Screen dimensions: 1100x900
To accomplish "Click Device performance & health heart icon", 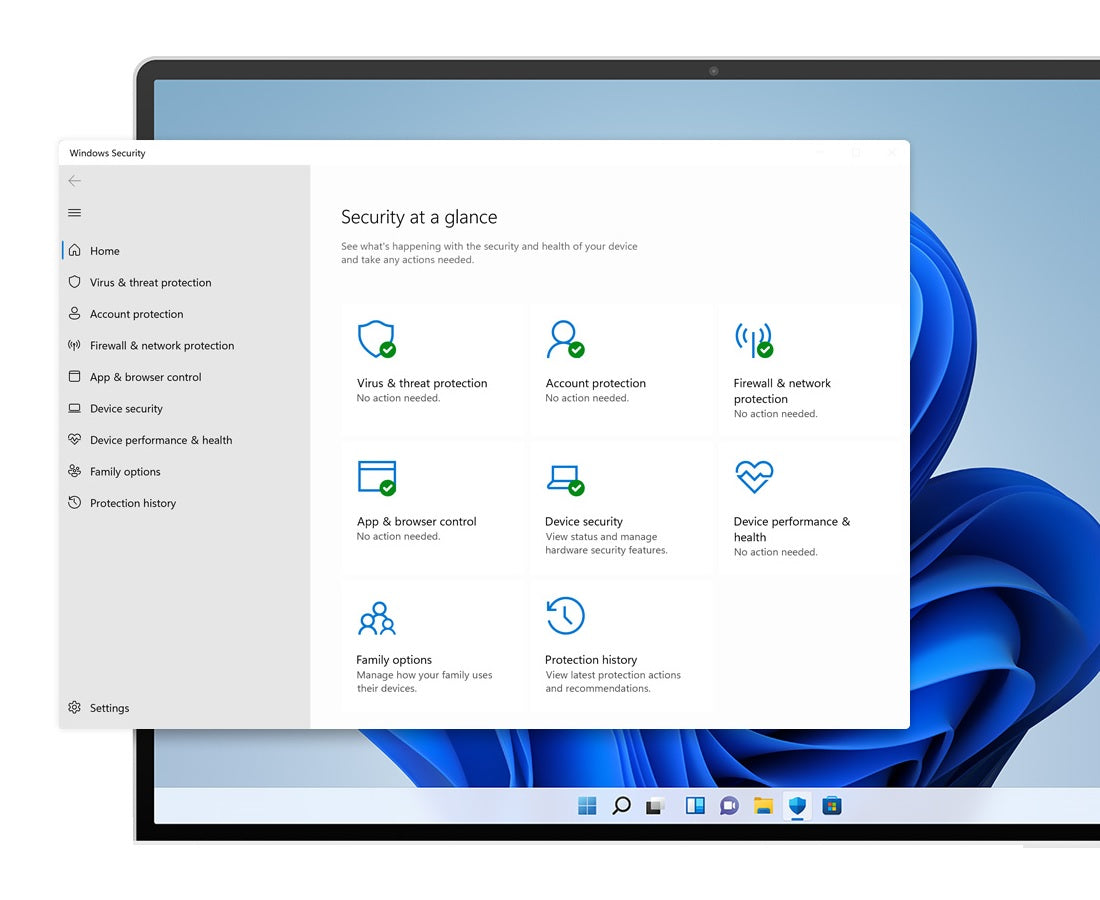I will 753,477.
